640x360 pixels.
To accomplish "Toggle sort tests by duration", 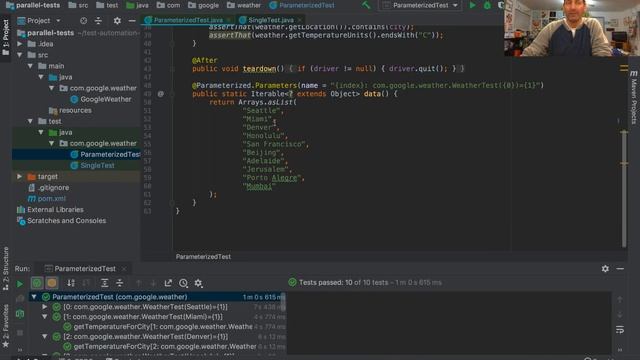I will click(x=86, y=283).
